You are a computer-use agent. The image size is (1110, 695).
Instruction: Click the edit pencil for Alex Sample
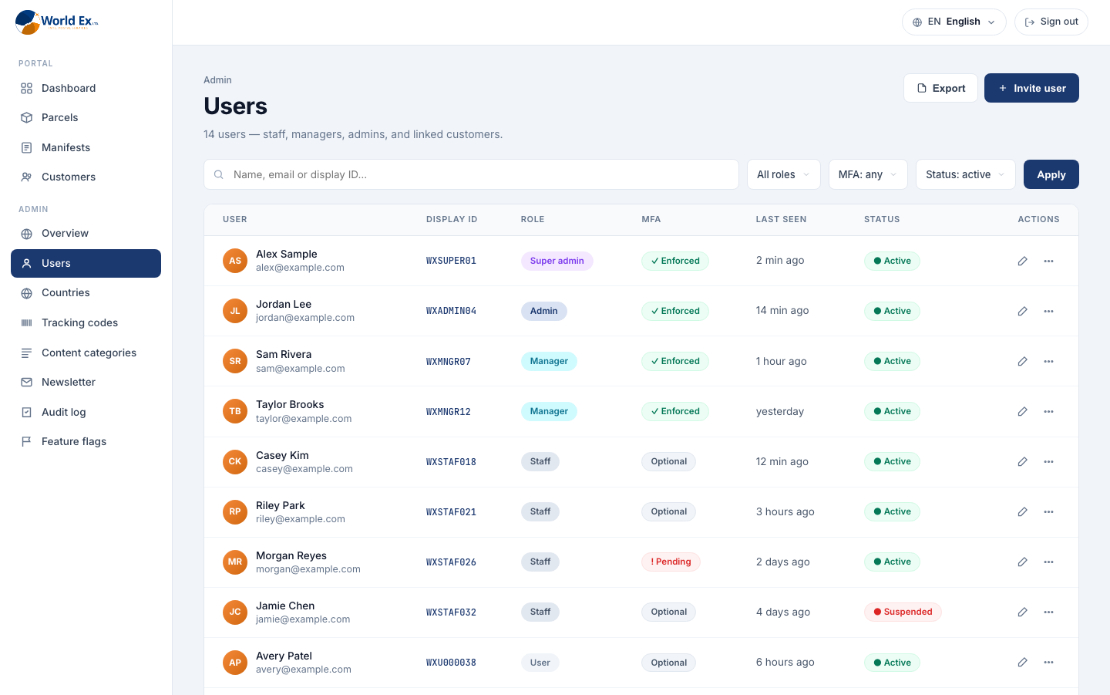click(x=1022, y=261)
